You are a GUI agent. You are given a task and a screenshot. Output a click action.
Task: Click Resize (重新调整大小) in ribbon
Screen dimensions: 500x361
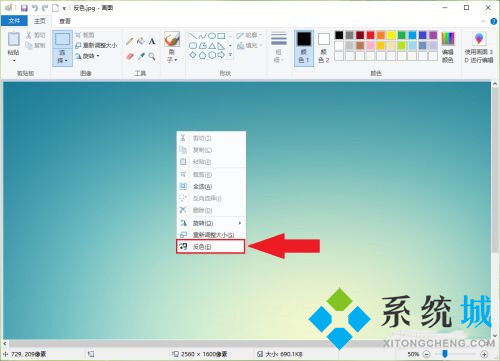point(96,45)
